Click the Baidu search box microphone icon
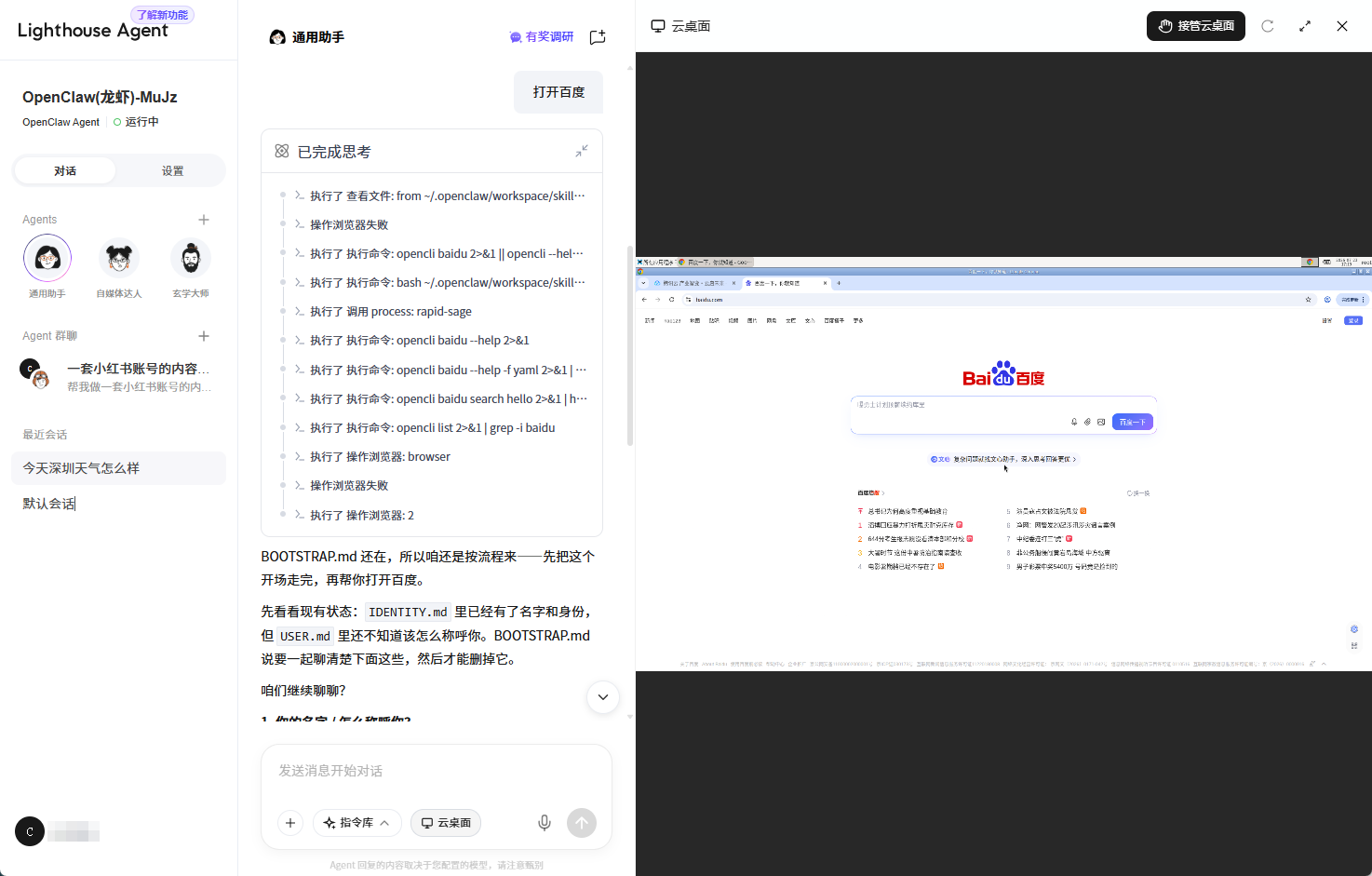Screen dimensions: 1372x876 (1074, 422)
